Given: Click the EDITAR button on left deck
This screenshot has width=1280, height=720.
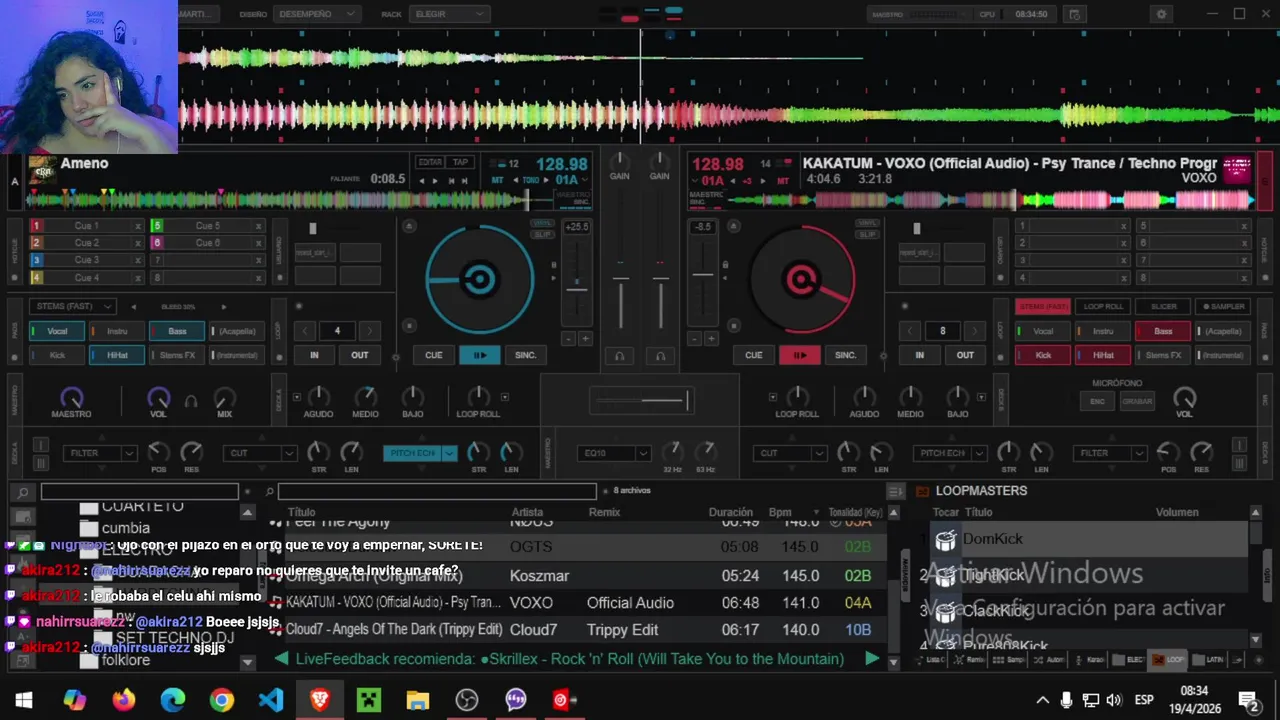Looking at the screenshot, I should pos(430,162).
